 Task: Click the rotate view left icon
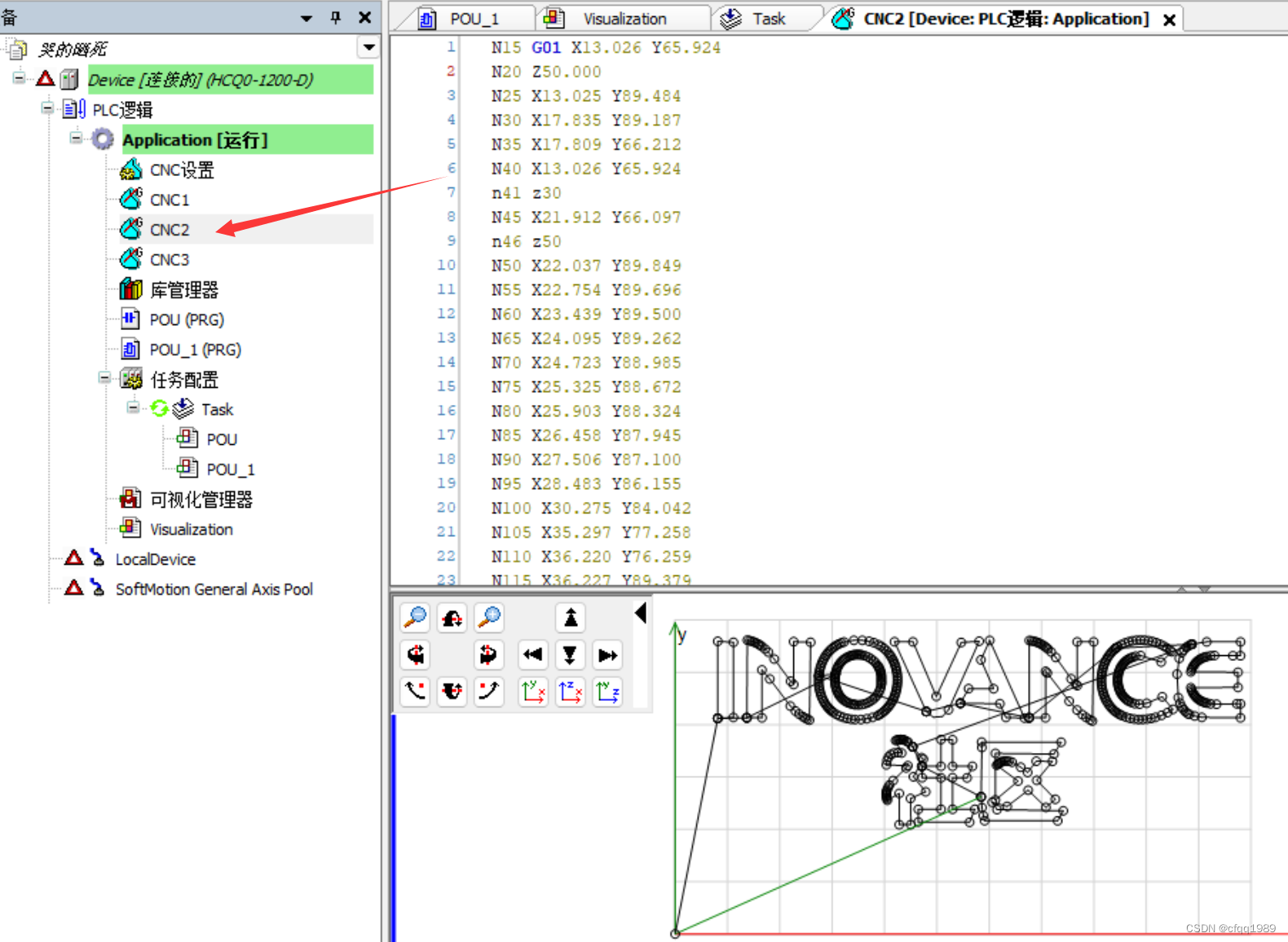pos(415,654)
